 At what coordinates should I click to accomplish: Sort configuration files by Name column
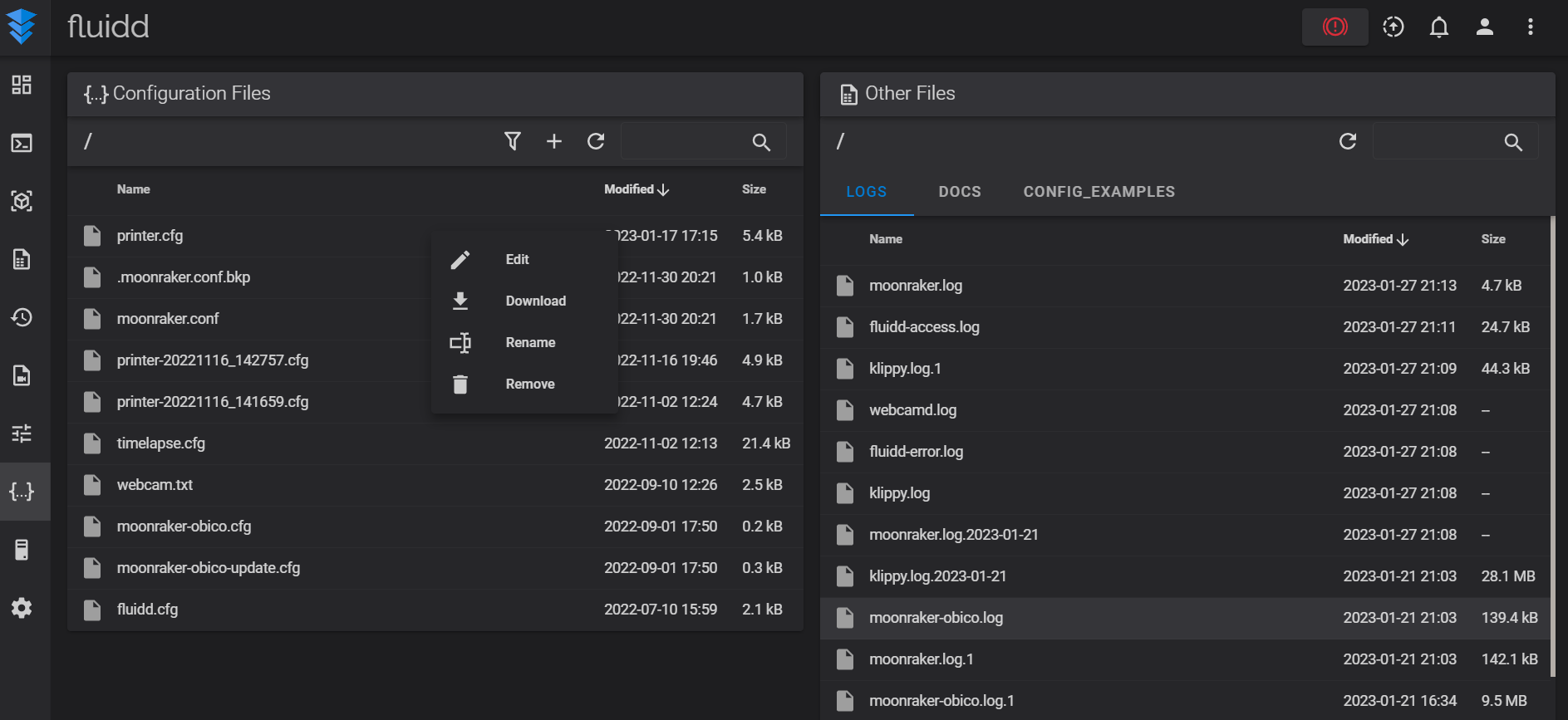(x=134, y=189)
